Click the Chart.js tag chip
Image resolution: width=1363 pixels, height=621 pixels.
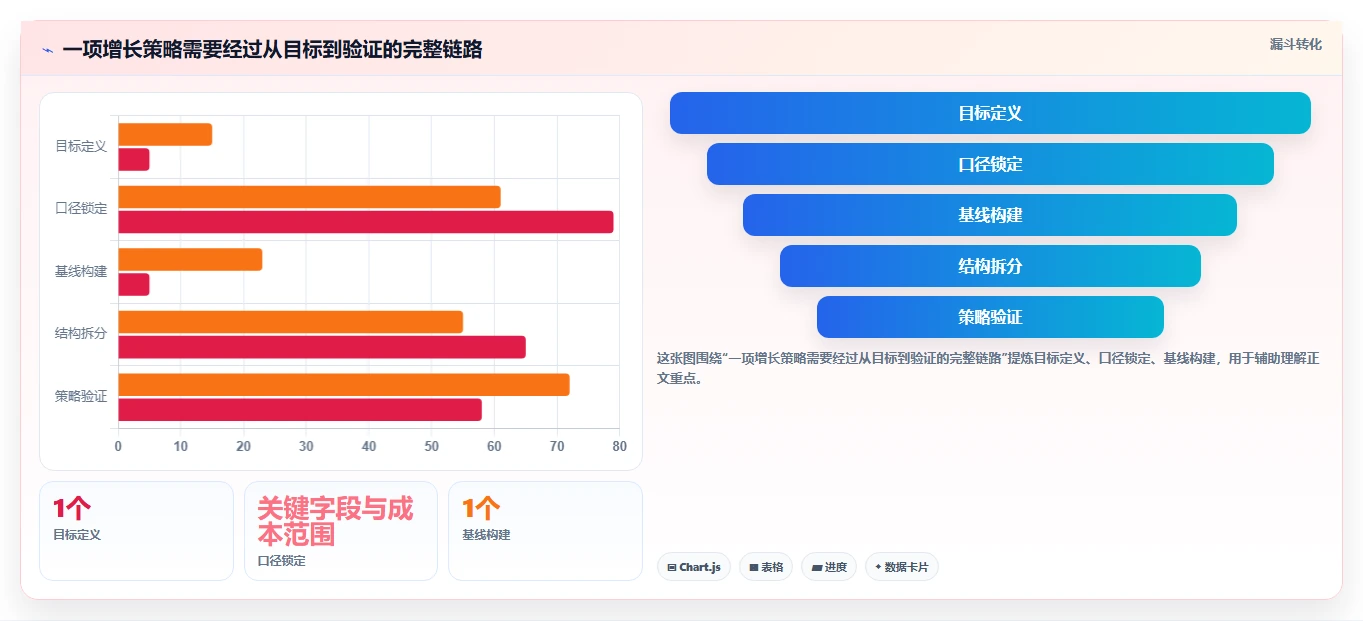694,567
